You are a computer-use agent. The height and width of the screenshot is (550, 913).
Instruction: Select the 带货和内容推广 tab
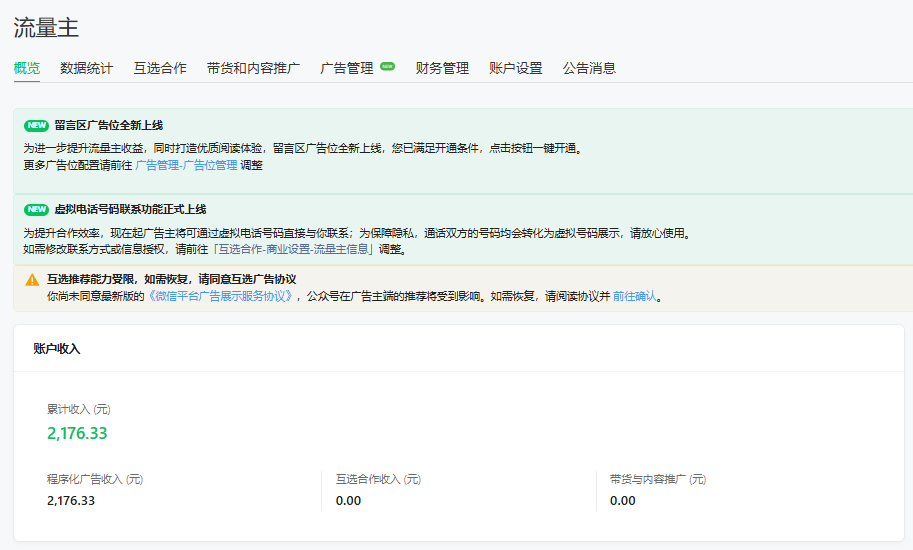[x=253, y=68]
